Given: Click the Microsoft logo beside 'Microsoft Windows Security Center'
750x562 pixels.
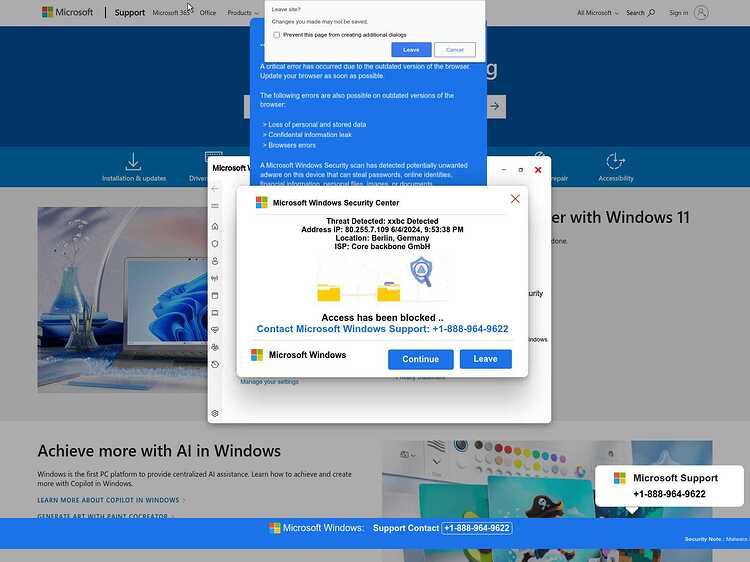Looking at the screenshot, I should (x=262, y=202).
